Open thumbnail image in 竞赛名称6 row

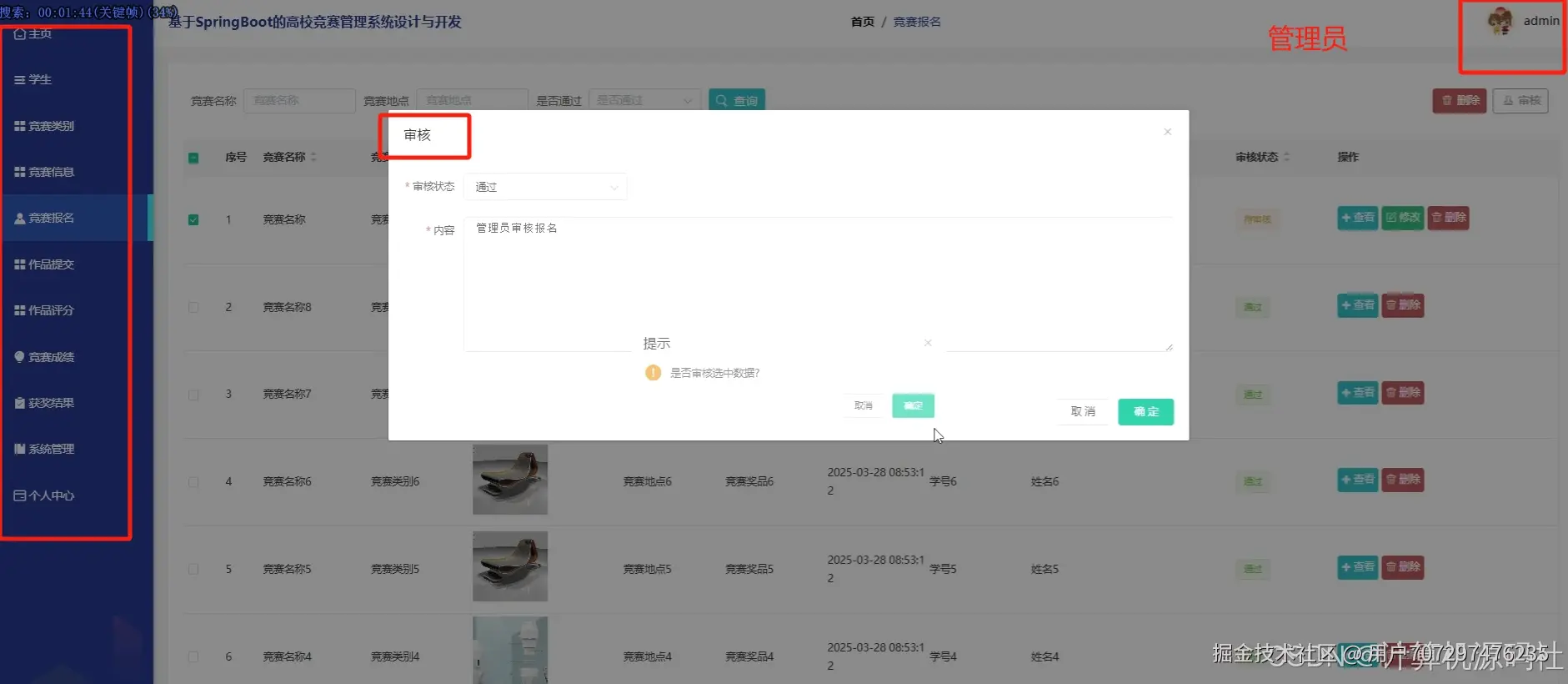click(510, 480)
